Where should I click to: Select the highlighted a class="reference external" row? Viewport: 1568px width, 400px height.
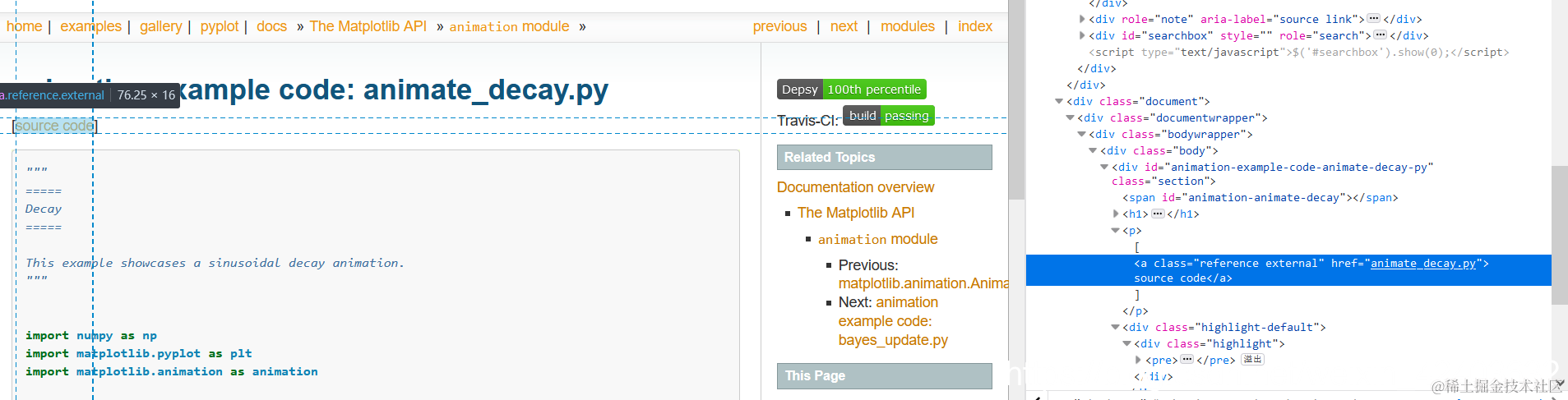click(1288, 270)
